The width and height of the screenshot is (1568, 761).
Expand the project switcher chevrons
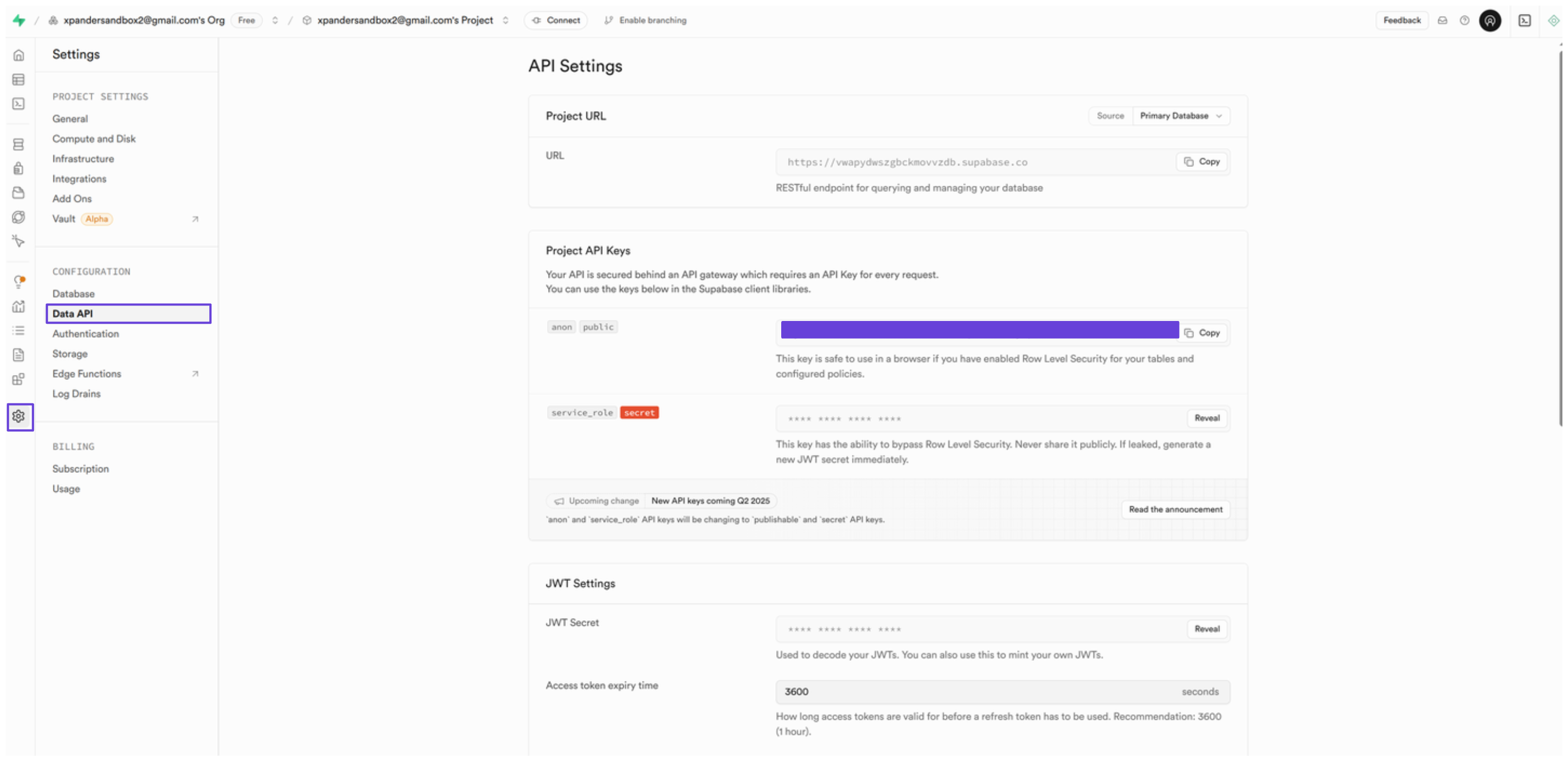[x=505, y=20]
